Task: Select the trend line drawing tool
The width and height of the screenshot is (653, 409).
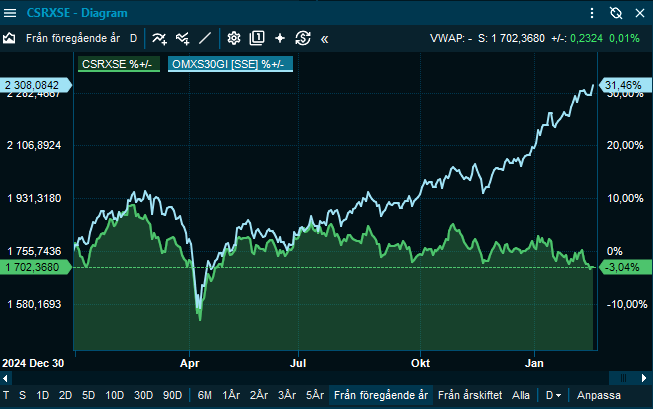Action: (x=206, y=38)
